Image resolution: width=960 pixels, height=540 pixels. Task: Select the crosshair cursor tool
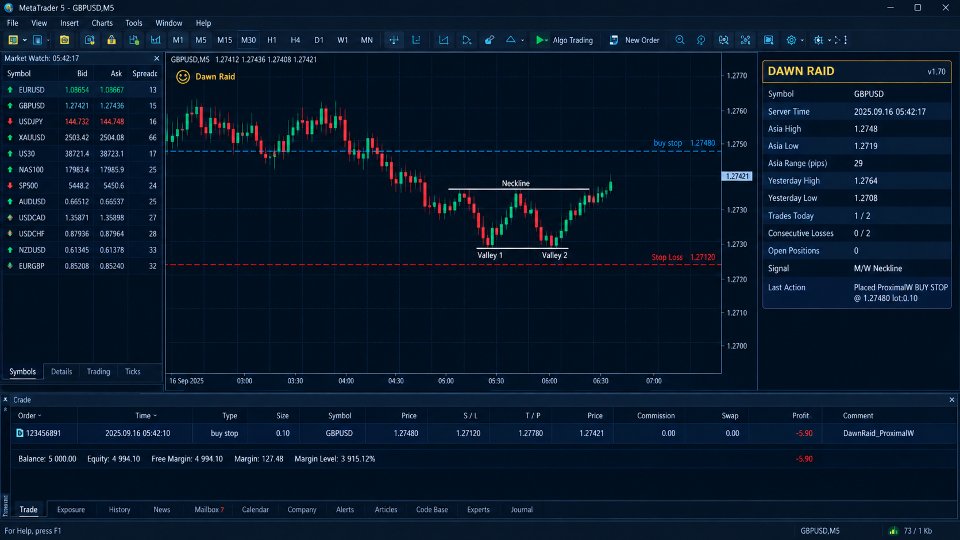click(x=394, y=40)
